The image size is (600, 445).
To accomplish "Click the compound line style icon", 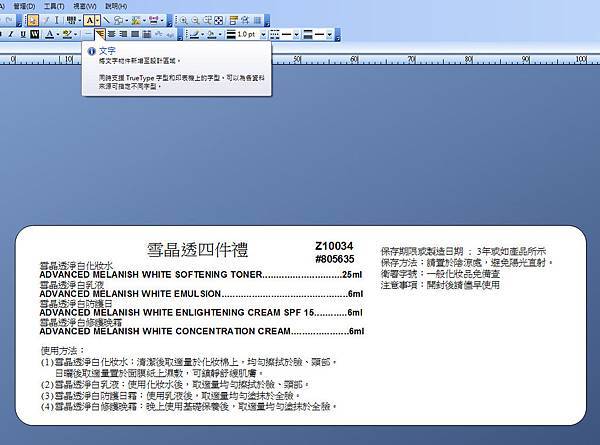I will pos(308,34).
